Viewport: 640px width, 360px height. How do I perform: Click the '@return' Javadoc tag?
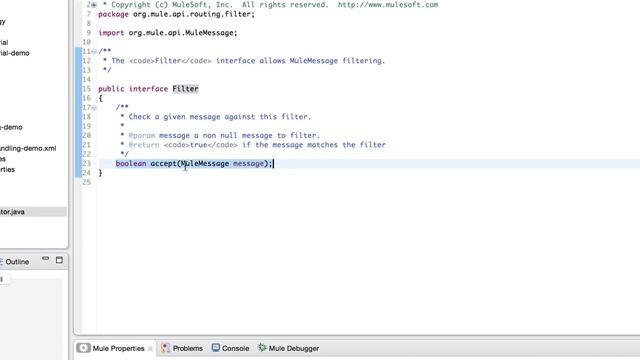(144, 145)
